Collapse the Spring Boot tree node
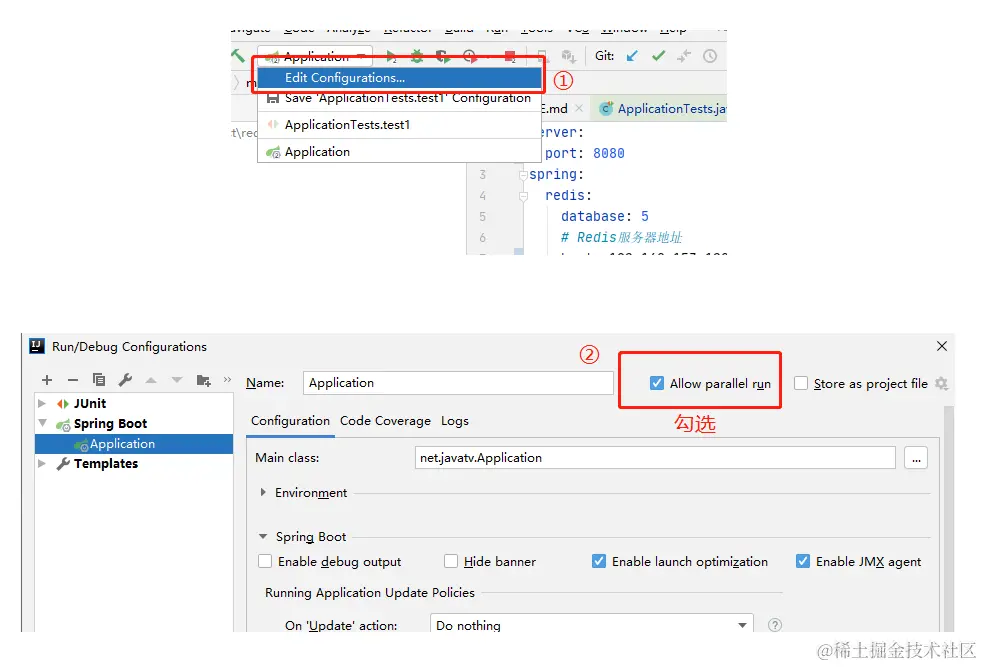983x667 pixels. (42, 423)
